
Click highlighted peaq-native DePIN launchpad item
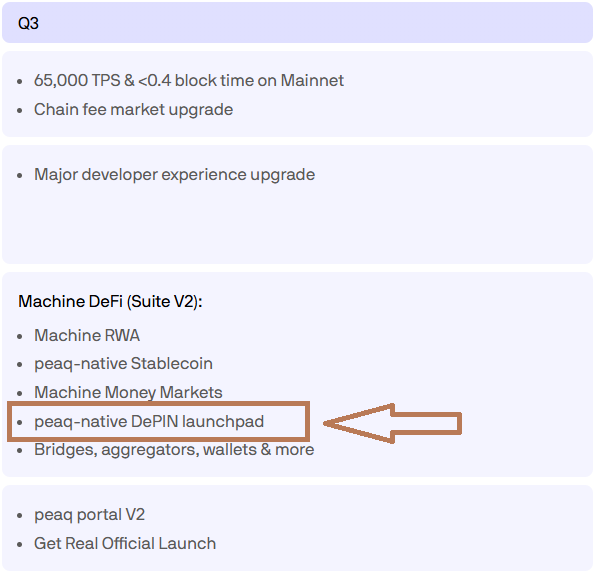tap(149, 422)
